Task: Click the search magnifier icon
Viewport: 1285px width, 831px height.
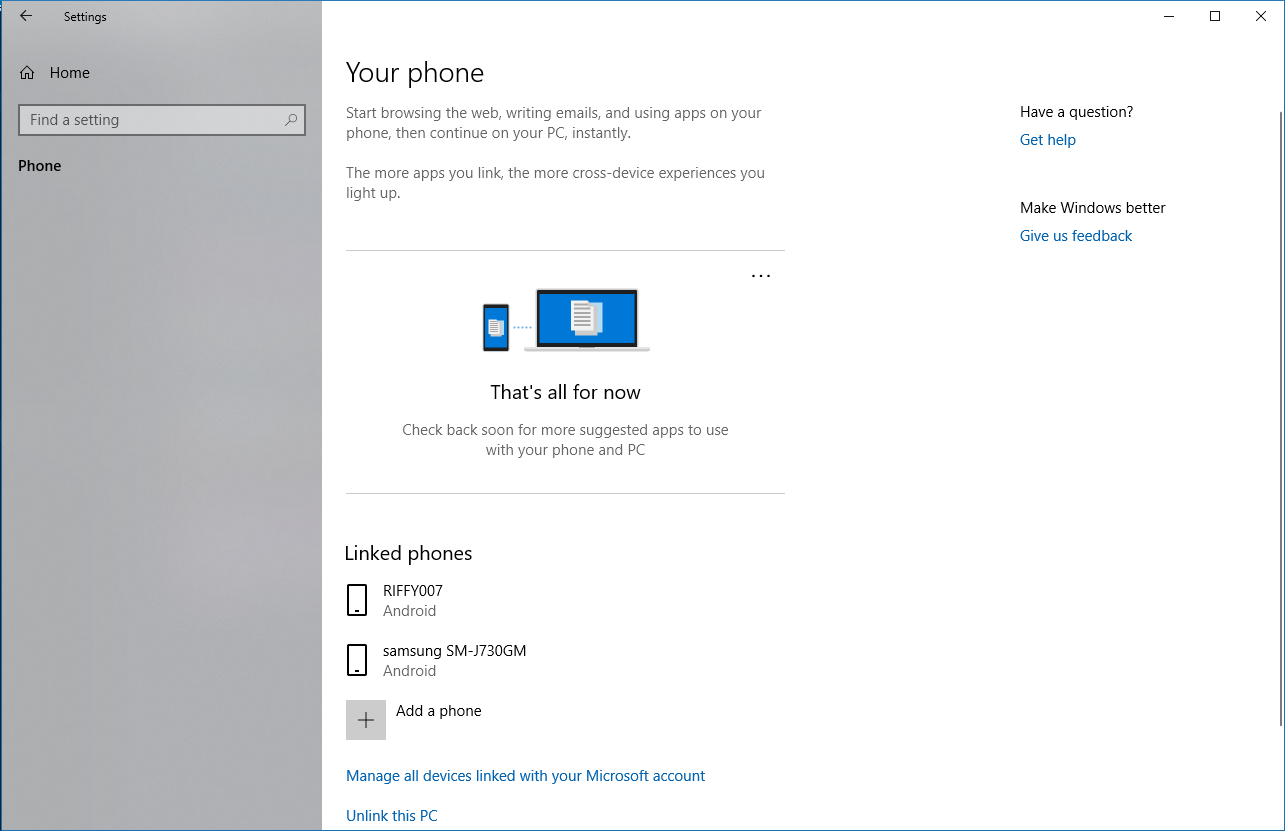Action: point(291,120)
